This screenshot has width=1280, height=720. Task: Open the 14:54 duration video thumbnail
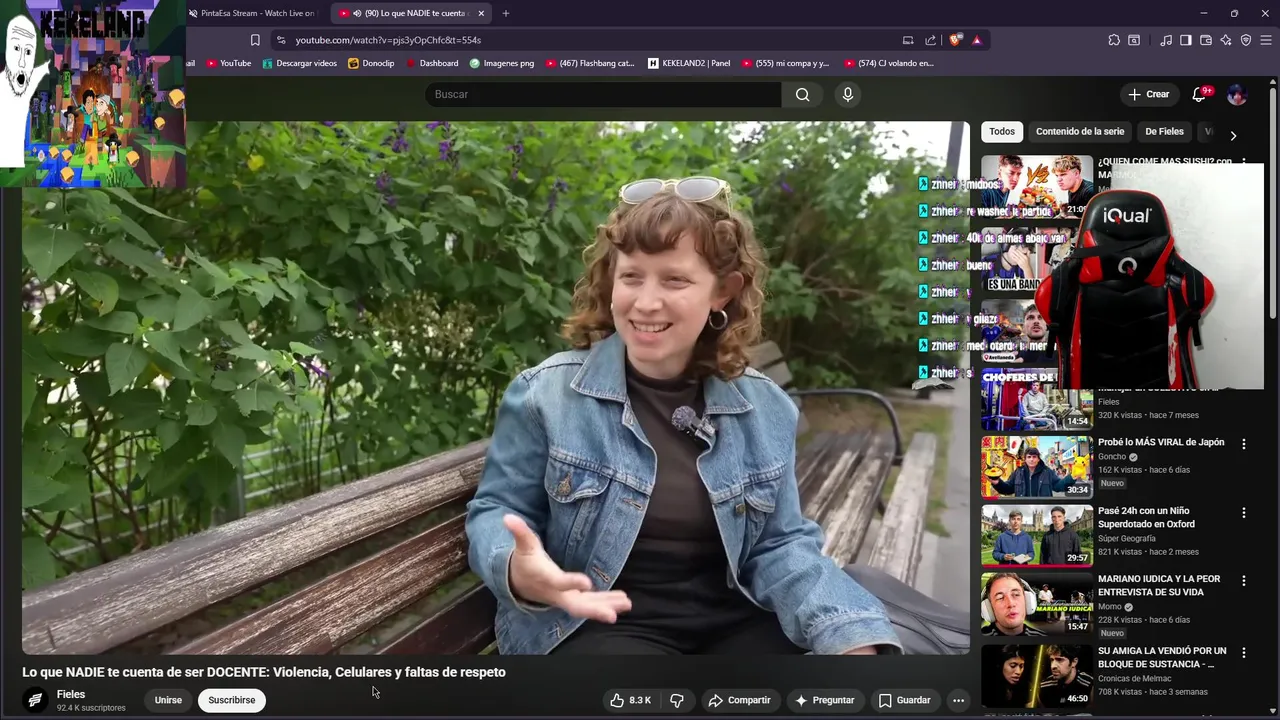1037,400
